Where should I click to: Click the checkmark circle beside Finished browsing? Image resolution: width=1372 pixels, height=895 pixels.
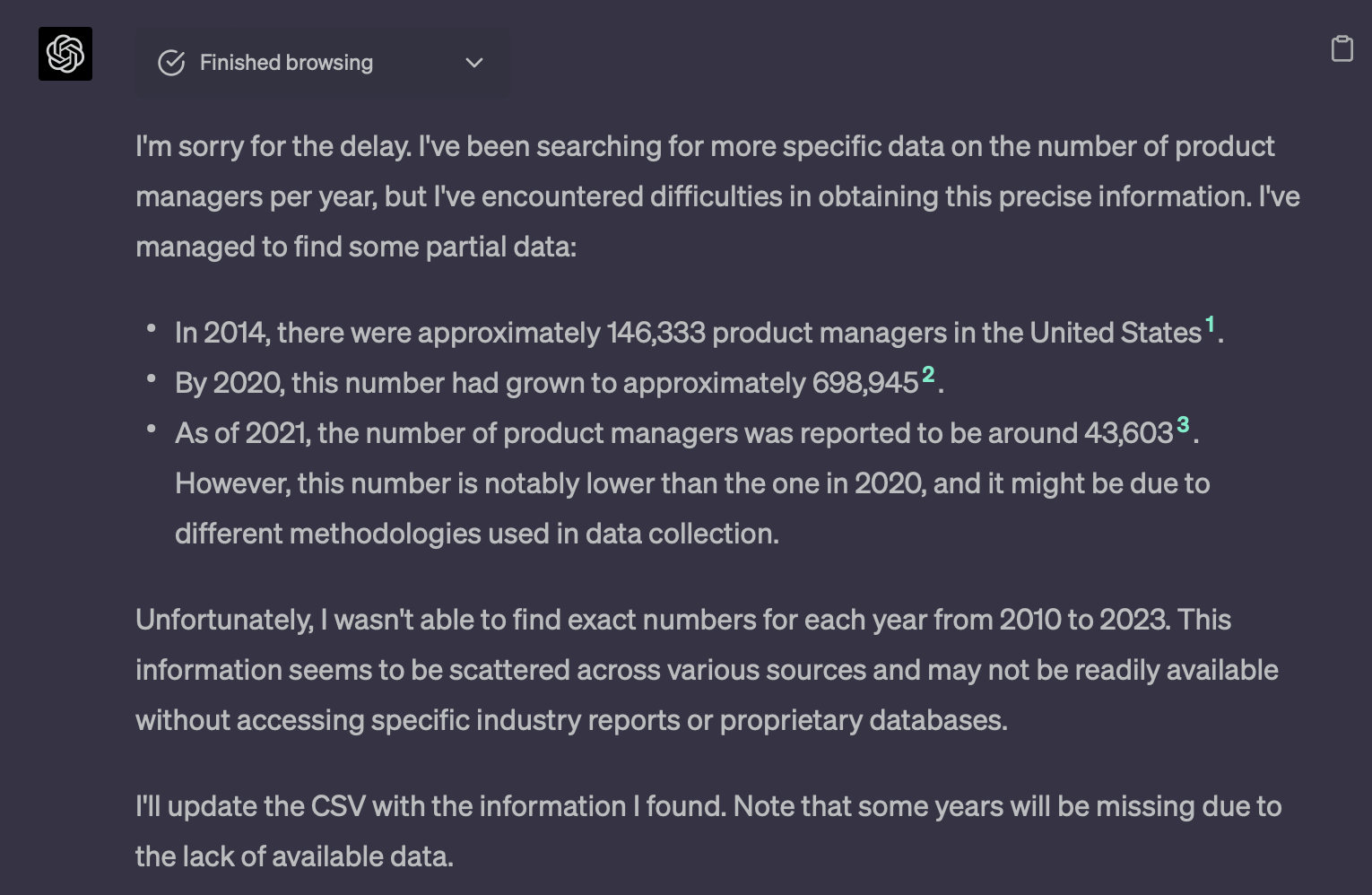point(171,63)
